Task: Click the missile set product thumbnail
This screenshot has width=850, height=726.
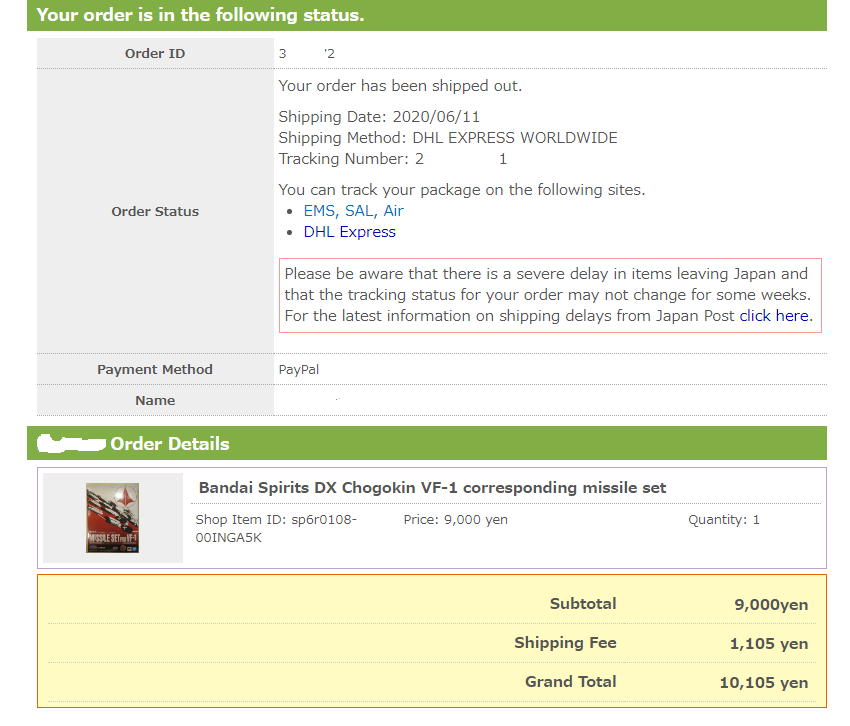Action: pos(113,518)
